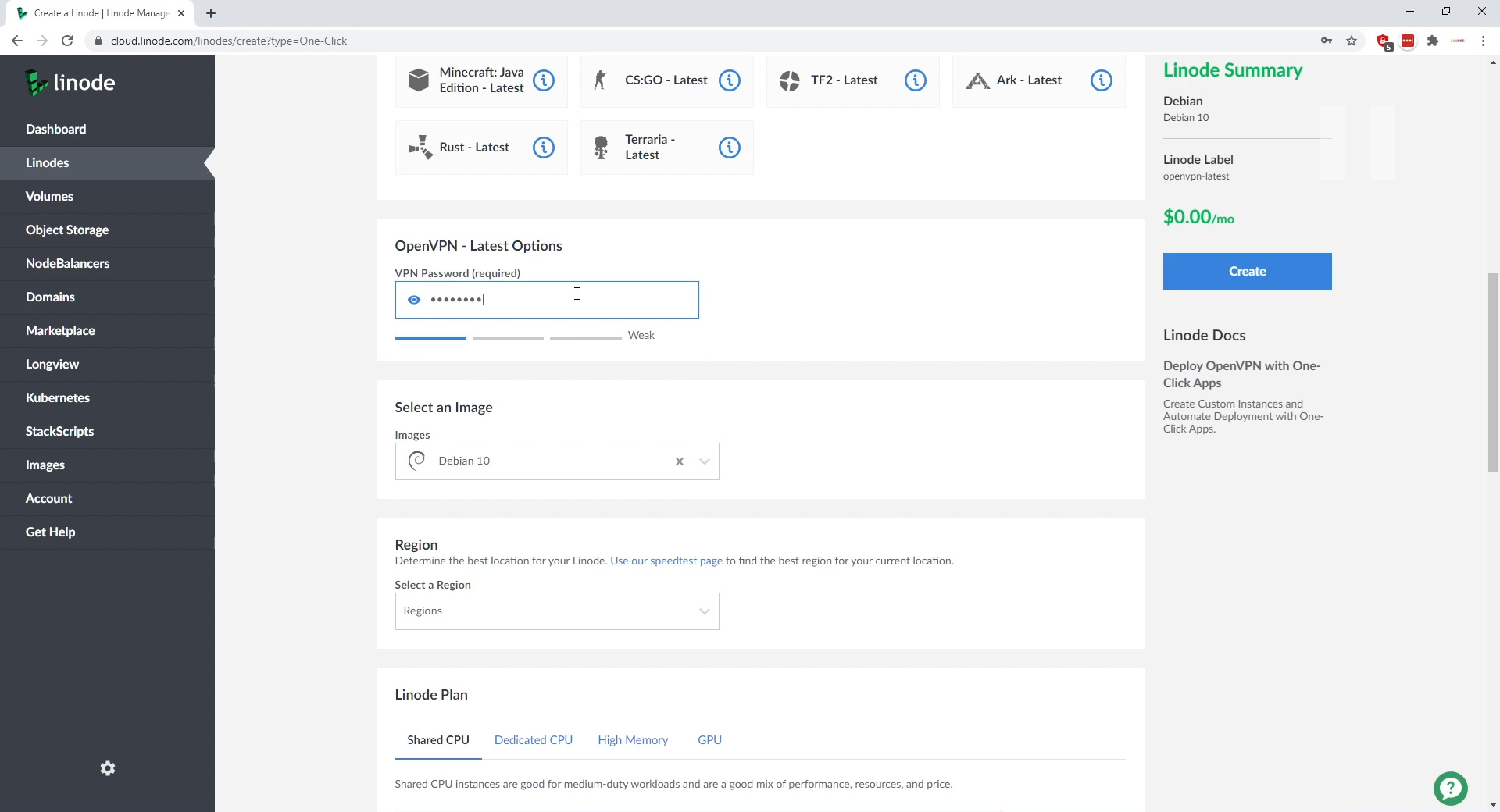This screenshot has height=812, width=1500.
Task: Click the password strength meter bar
Action: tap(508, 337)
